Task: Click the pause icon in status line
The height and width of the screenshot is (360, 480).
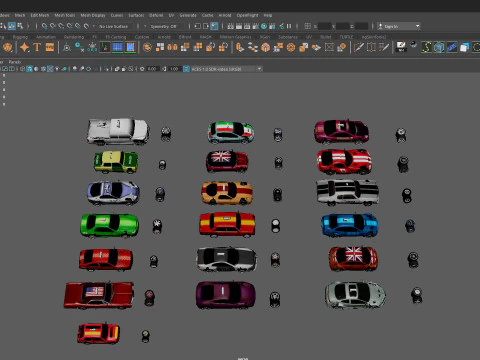Action: [289, 26]
